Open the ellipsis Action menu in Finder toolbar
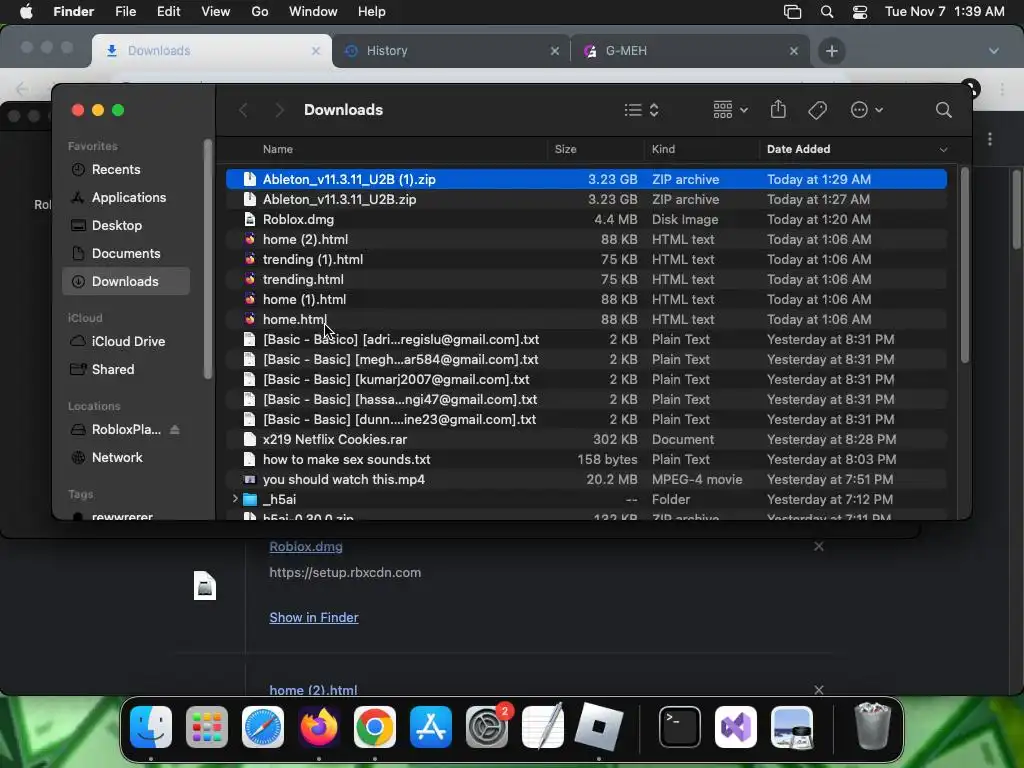 866,110
